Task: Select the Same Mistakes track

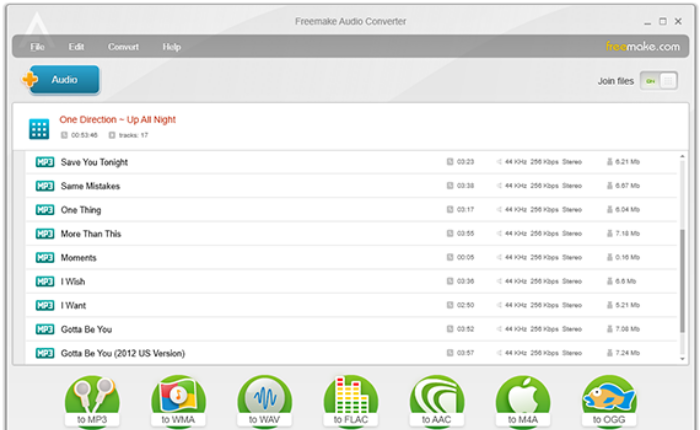Action: pos(352,186)
